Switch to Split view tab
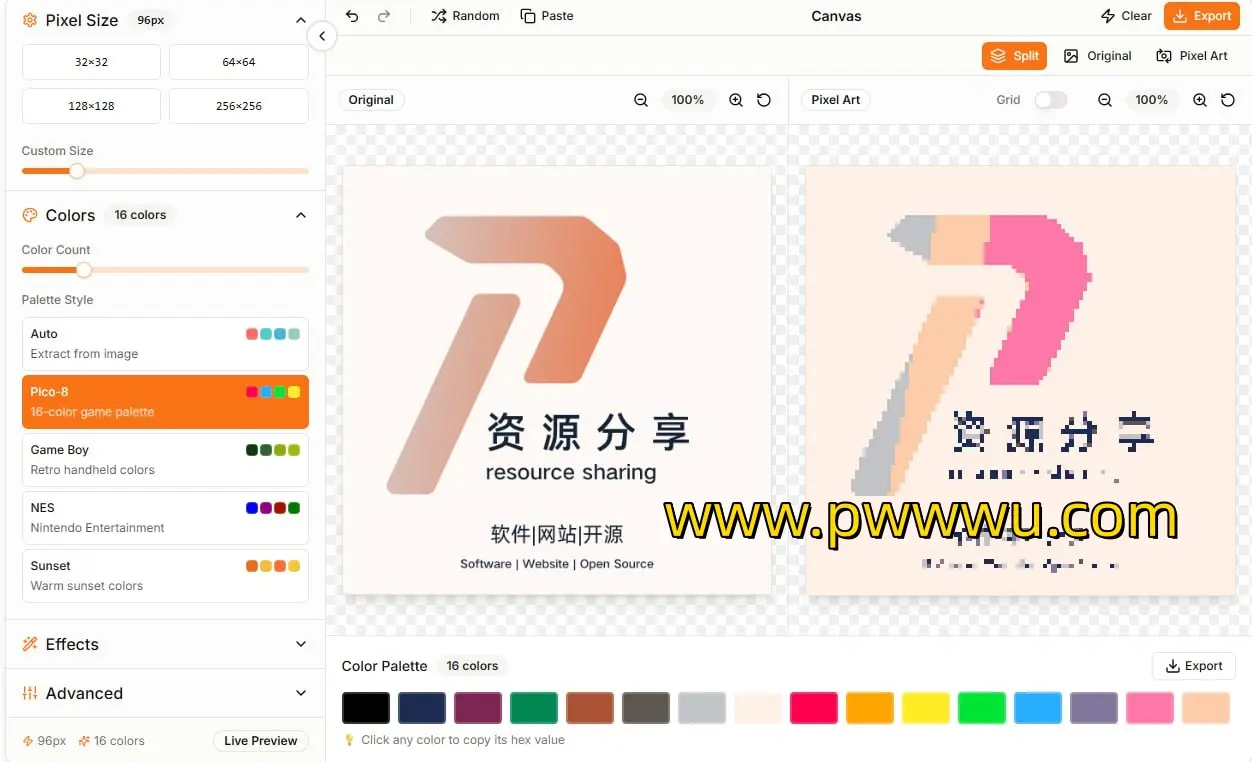 click(x=1014, y=56)
